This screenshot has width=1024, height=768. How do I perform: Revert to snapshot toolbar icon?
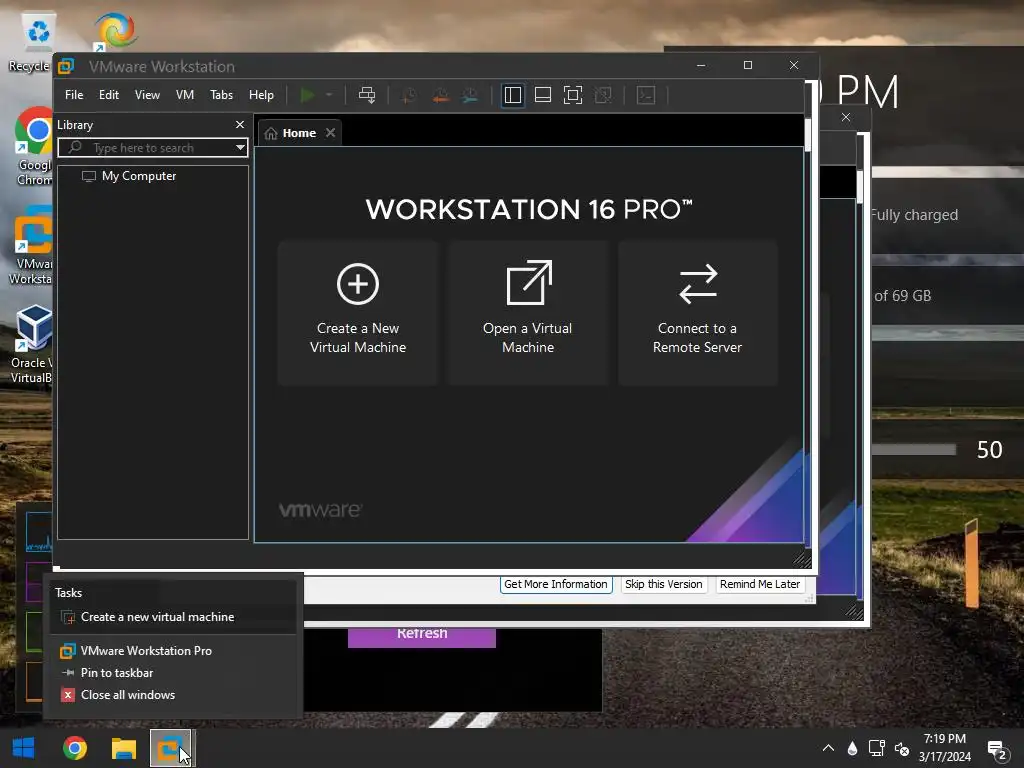tap(441, 95)
